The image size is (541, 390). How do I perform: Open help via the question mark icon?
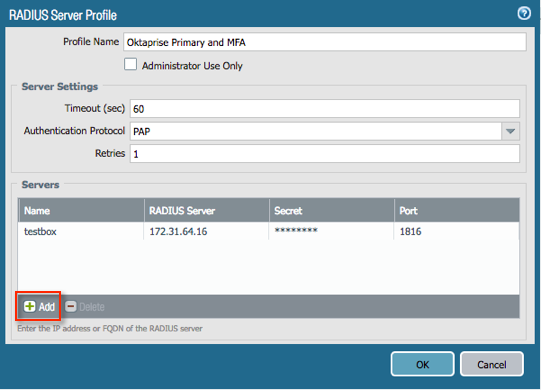[x=524, y=13]
